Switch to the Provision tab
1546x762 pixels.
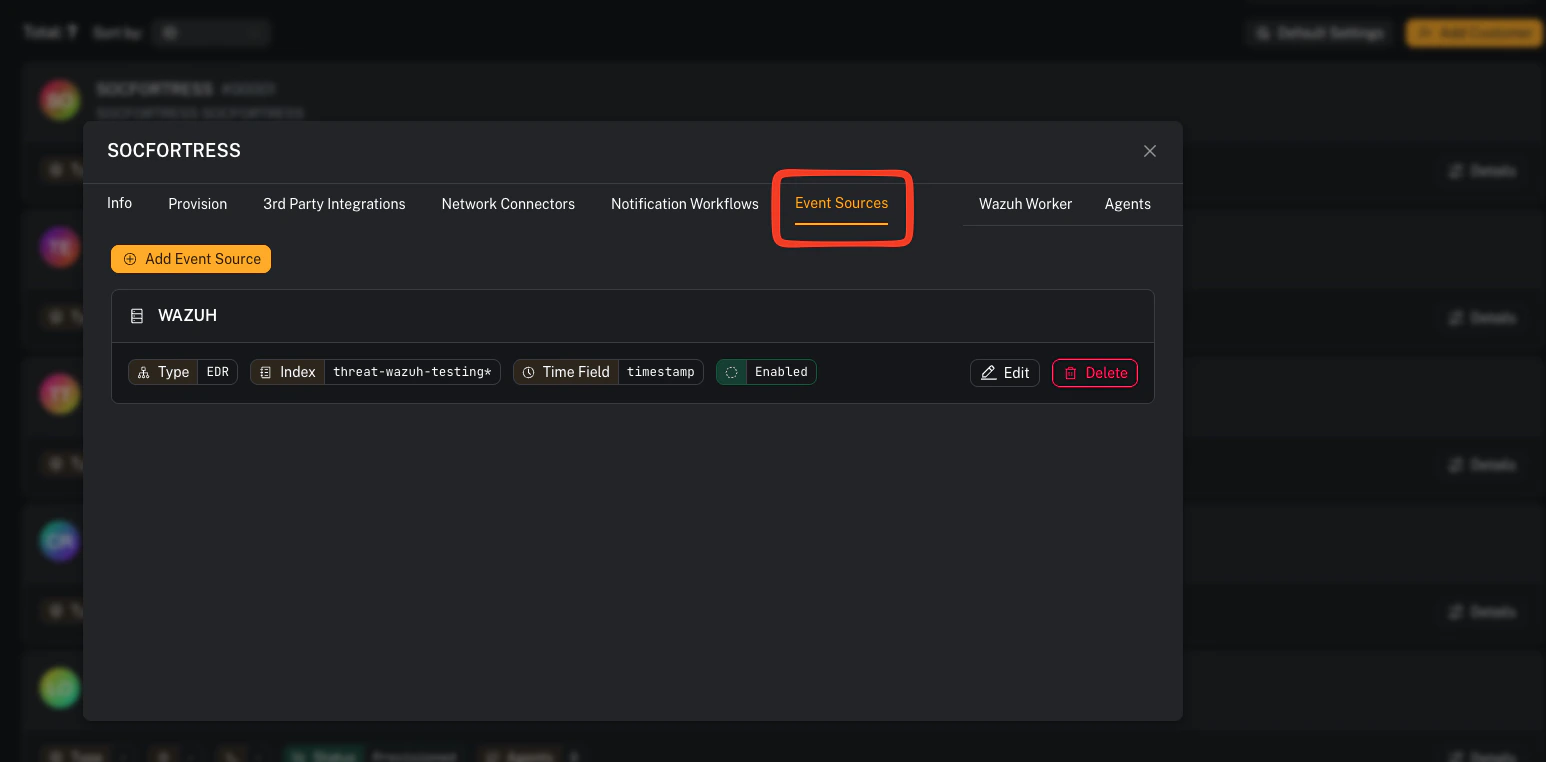pyautogui.click(x=197, y=203)
